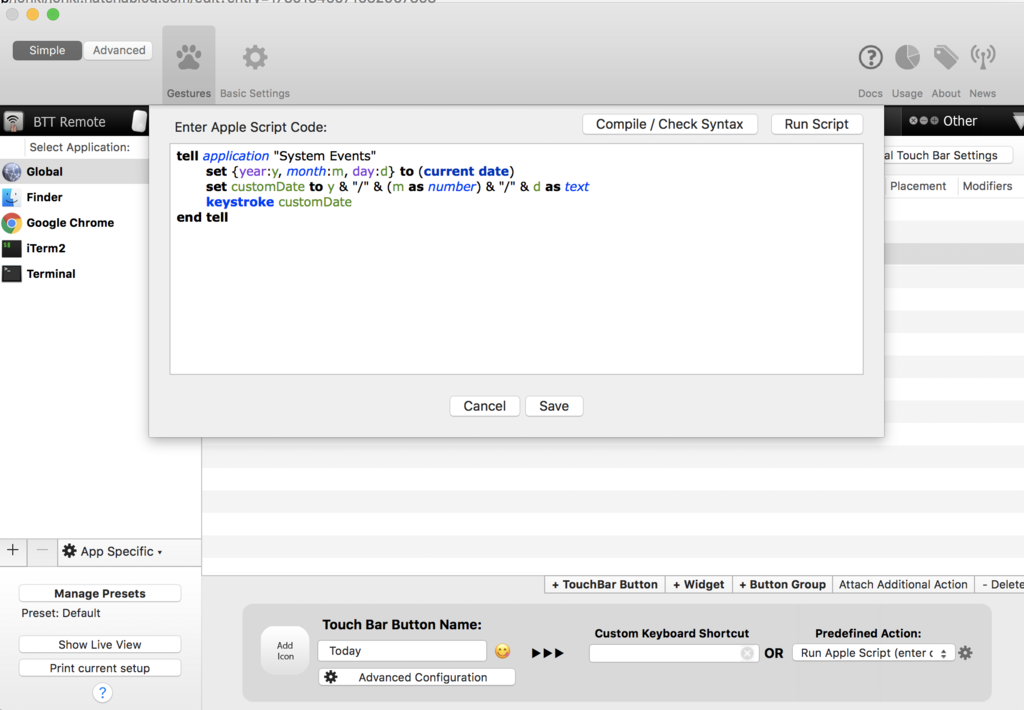Open the emoji picker smiley icon
The image size is (1024, 710).
(502, 651)
